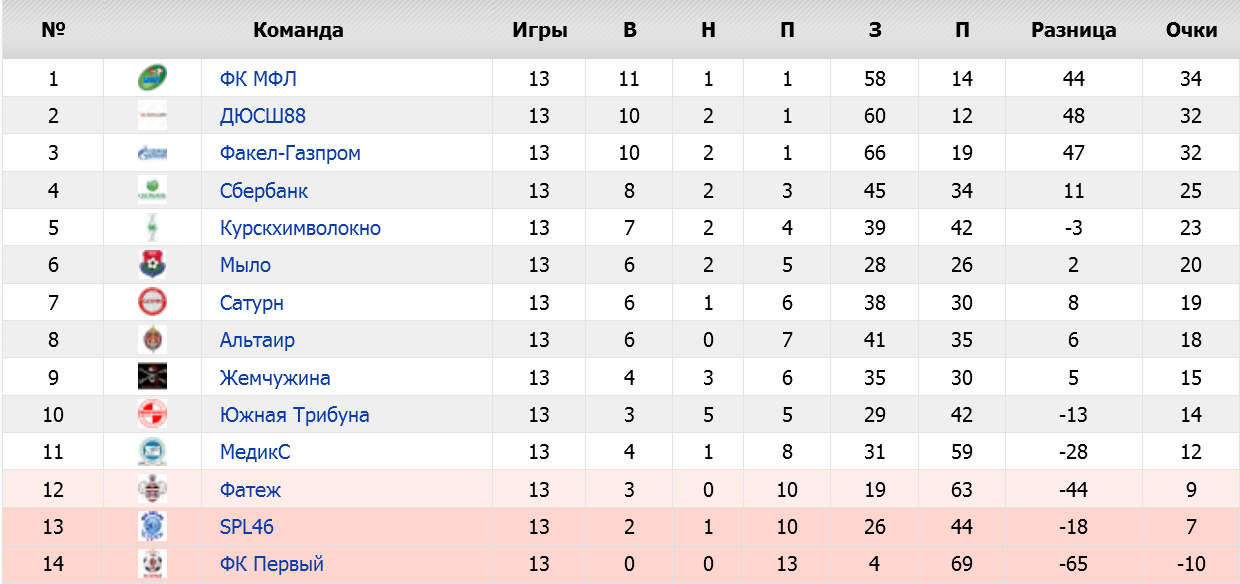Open the ФК Первый team link
1240x584 pixels.
click(272, 564)
